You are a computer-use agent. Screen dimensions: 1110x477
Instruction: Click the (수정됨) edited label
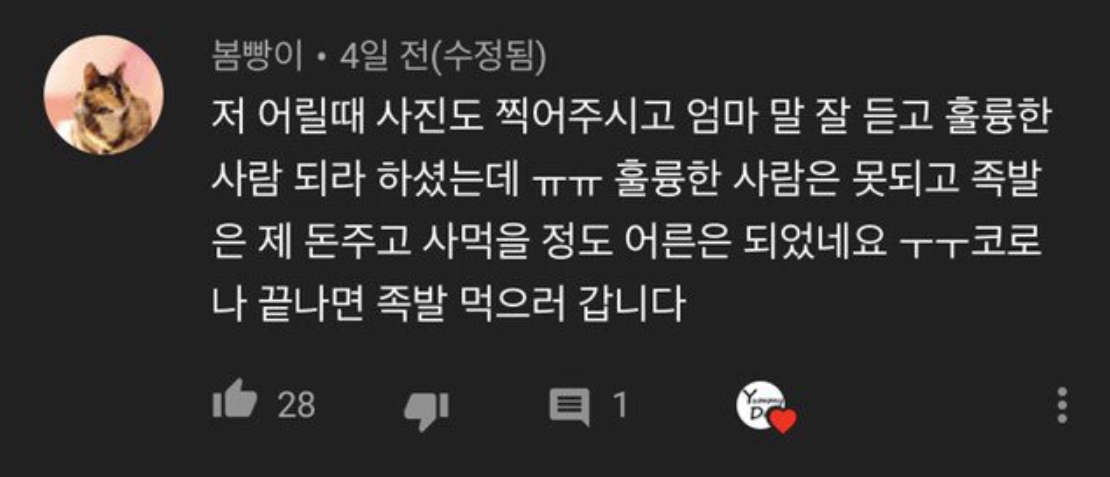[488, 58]
